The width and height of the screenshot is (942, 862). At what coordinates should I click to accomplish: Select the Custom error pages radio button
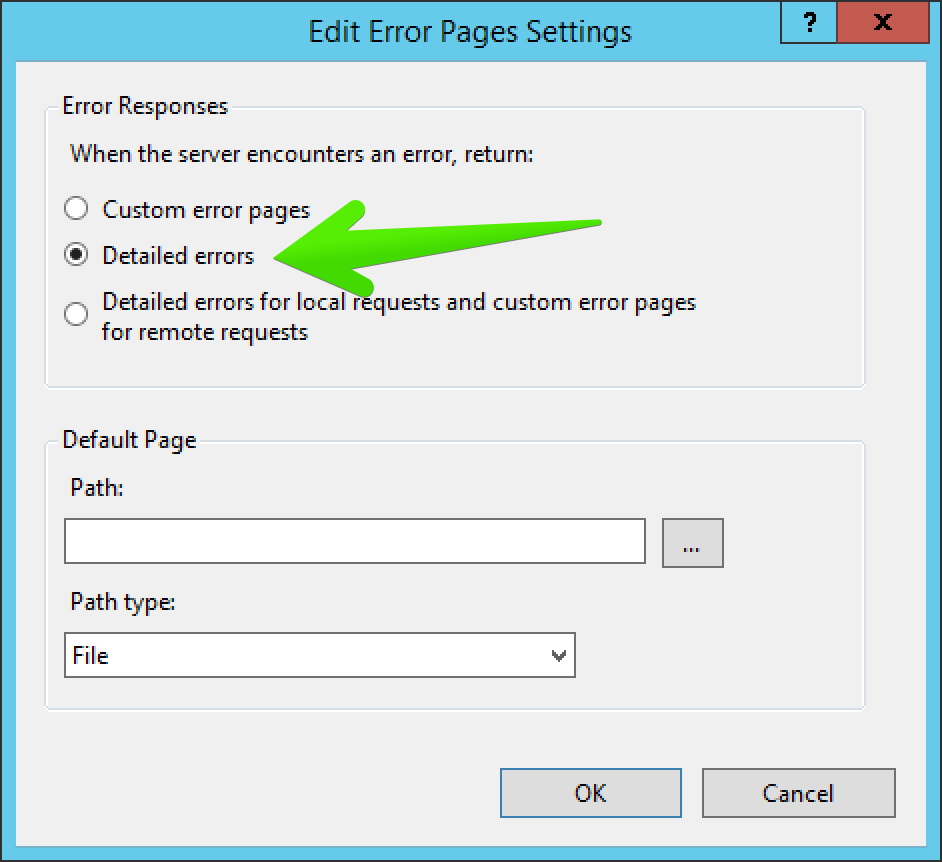point(76,208)
